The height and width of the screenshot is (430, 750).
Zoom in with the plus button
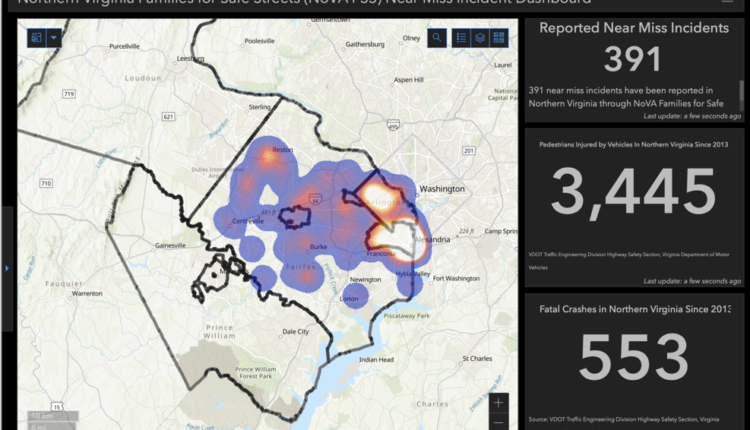(498, 403)
